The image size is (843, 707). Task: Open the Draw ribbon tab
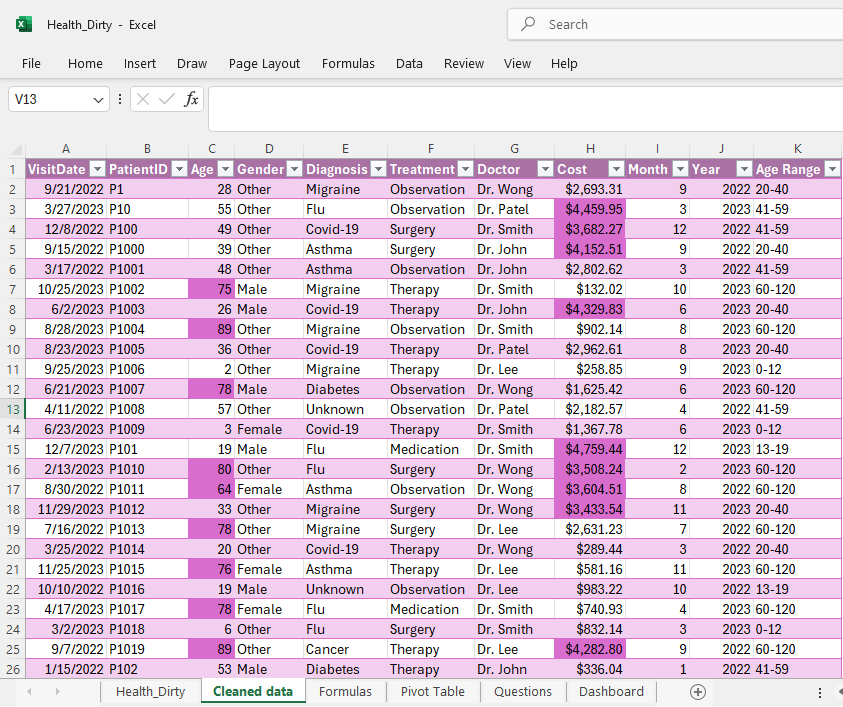(x=192, y=63)
